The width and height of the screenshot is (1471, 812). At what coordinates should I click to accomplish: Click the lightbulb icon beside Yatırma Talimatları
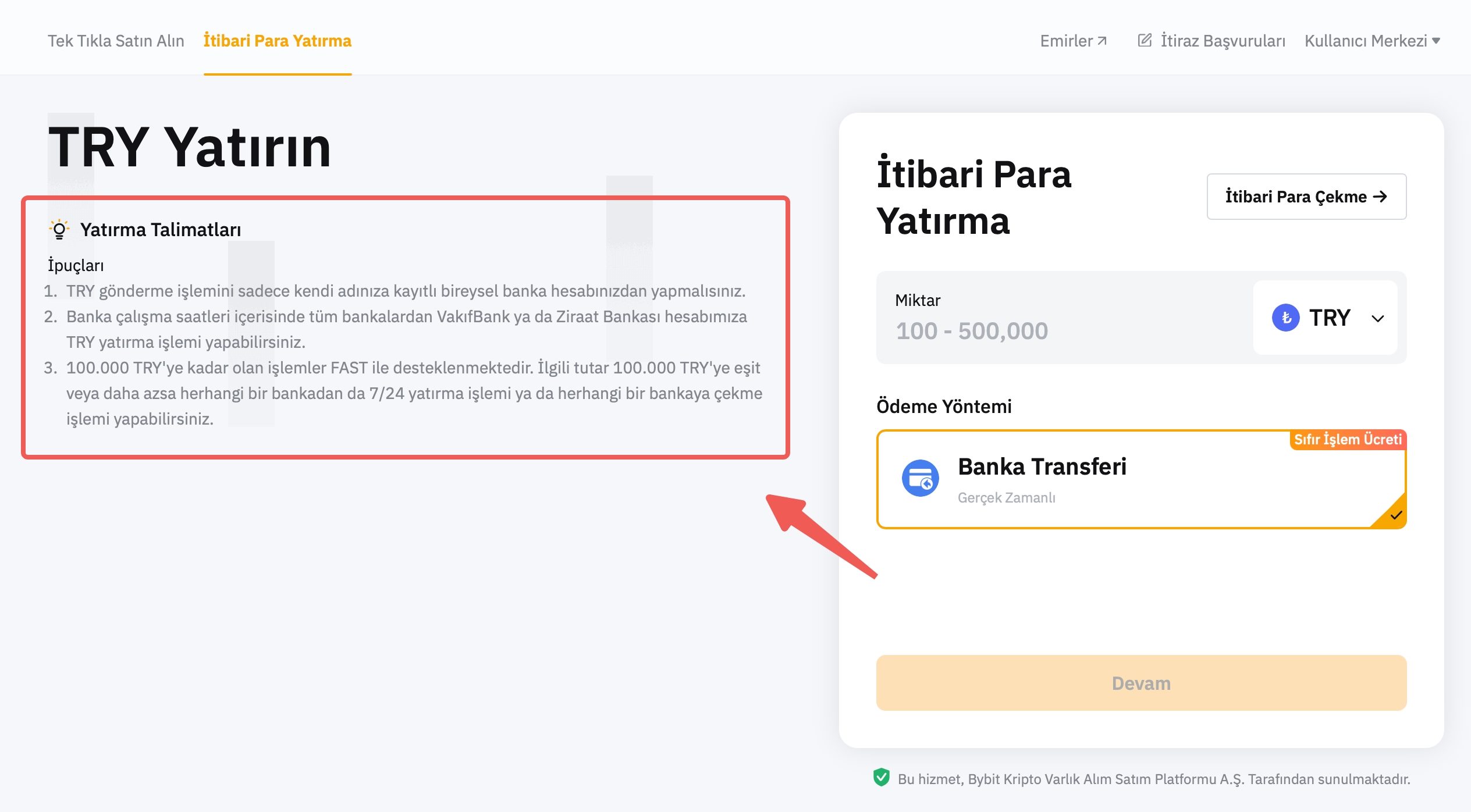click(59, 230)
